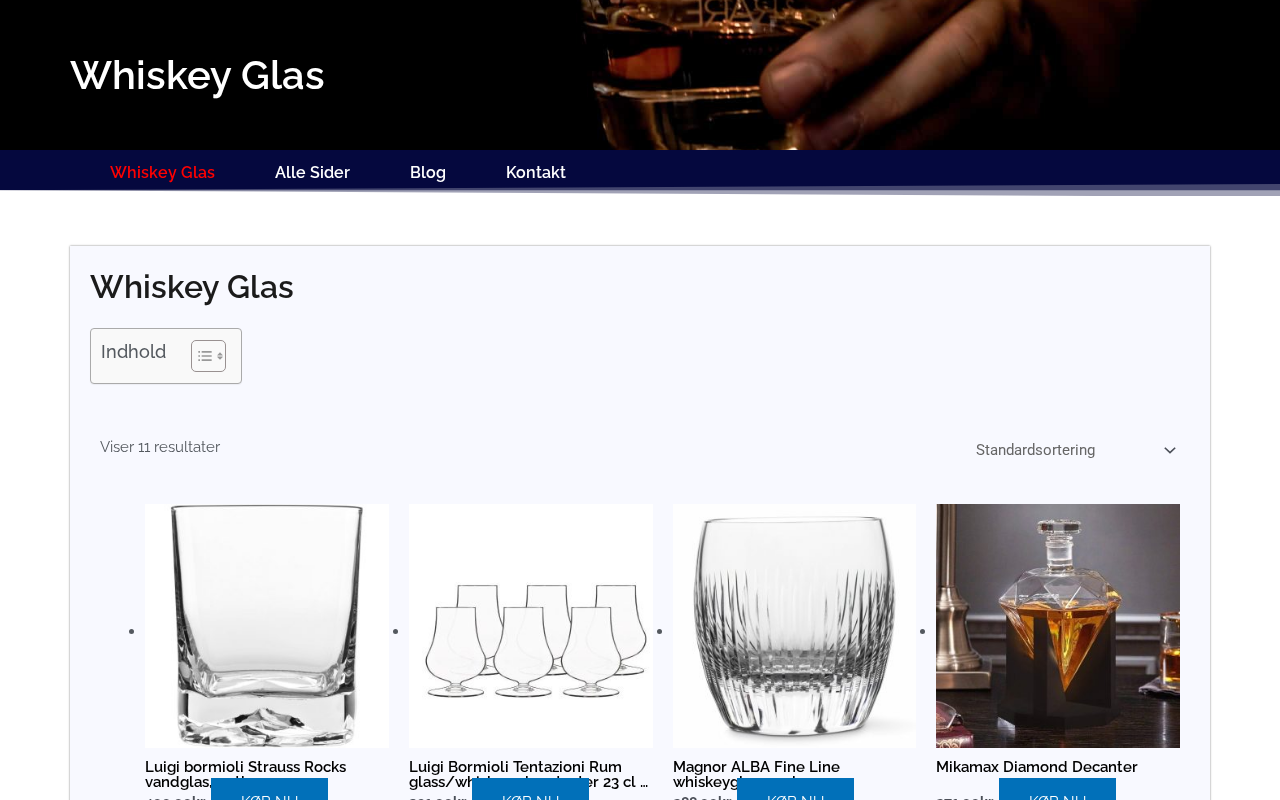This screenshot has height=800, width=1280.
Task: Click KØB NU button under Strauss Rocks glass
Action: 269,790
